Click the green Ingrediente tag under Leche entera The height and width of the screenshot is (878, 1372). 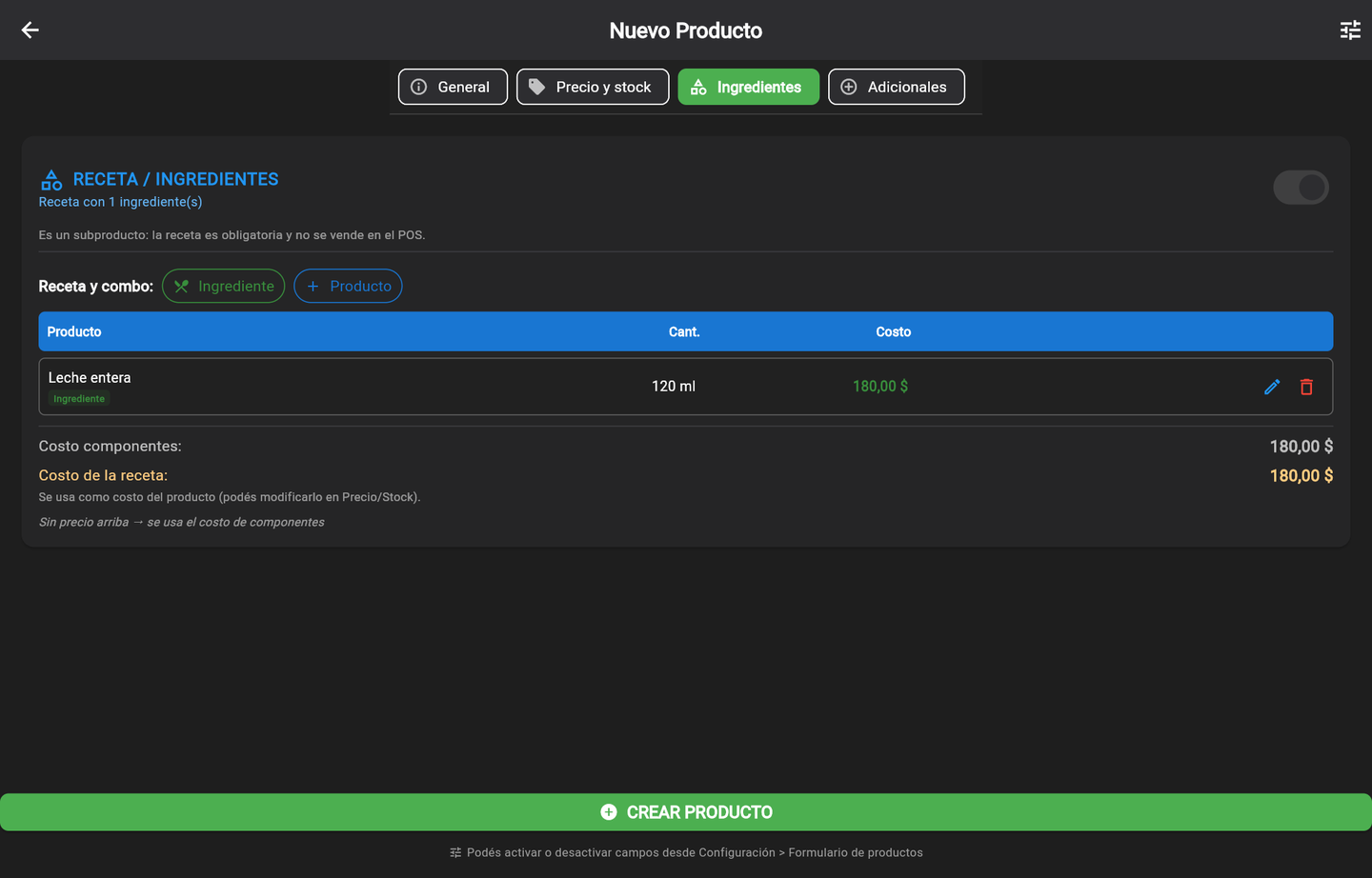(79, 399)
